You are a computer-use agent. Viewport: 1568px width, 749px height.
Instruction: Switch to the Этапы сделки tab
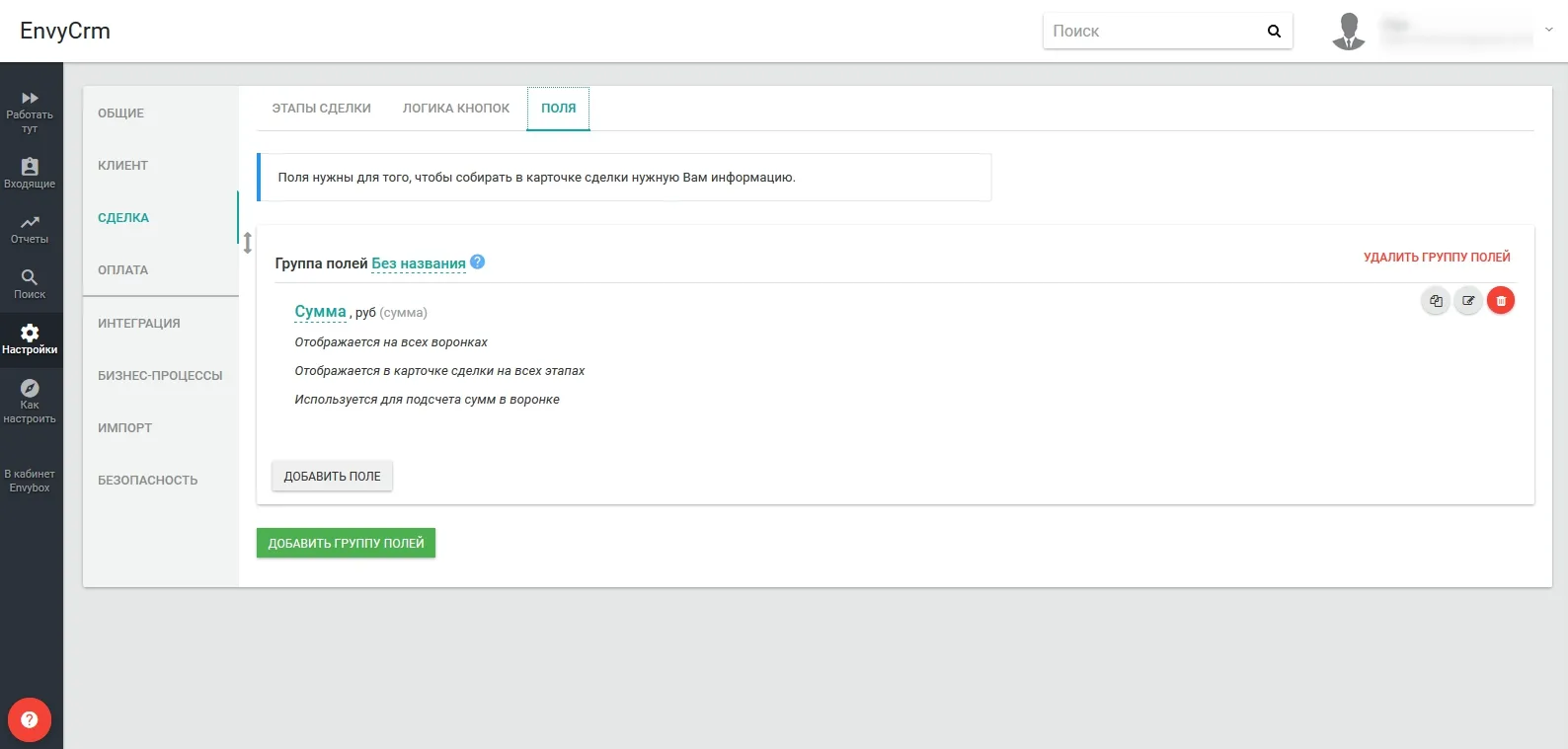322,109
